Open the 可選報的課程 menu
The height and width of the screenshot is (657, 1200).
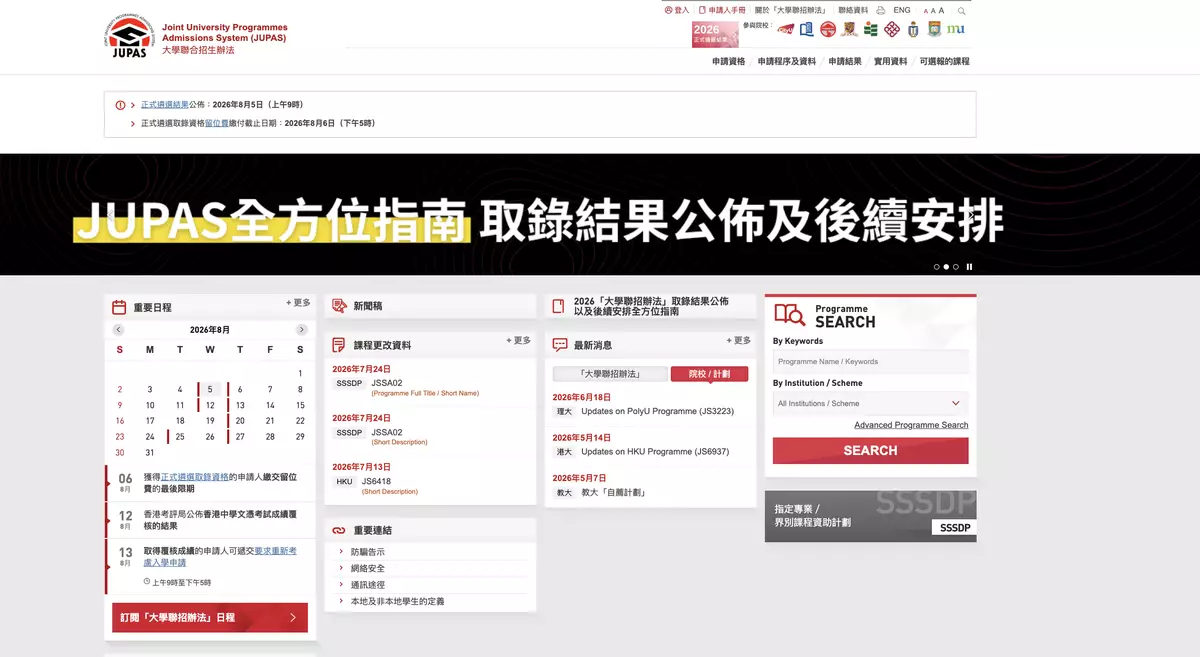[945, 61]
